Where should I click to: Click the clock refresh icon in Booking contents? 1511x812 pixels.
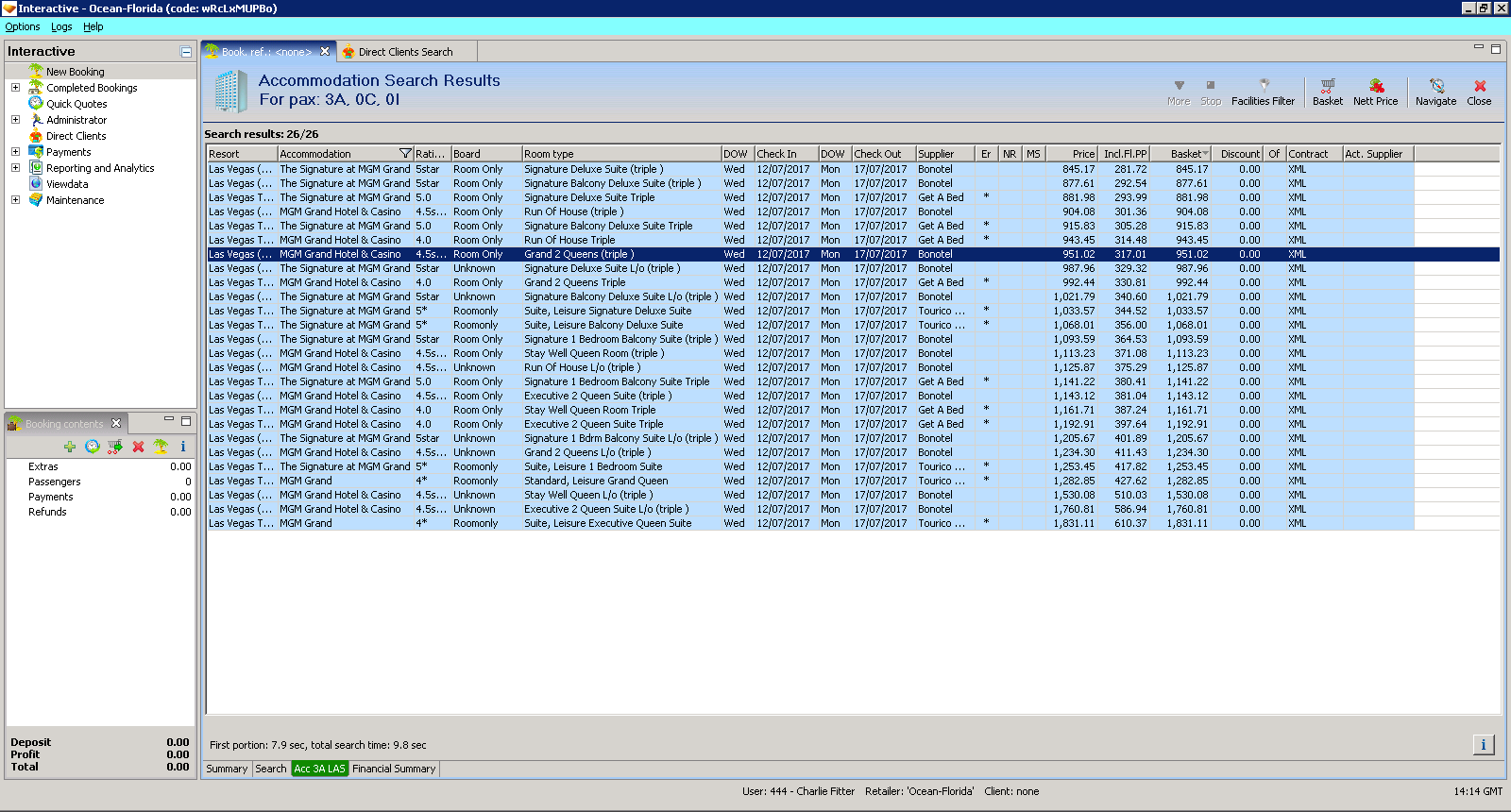93,447
